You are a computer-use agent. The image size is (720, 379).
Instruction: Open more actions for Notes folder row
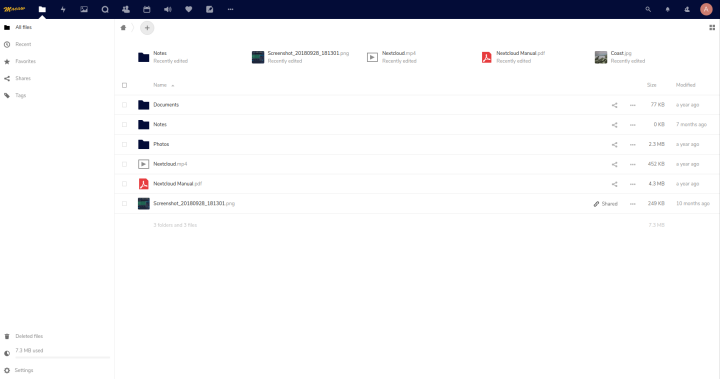pos(633,125)
